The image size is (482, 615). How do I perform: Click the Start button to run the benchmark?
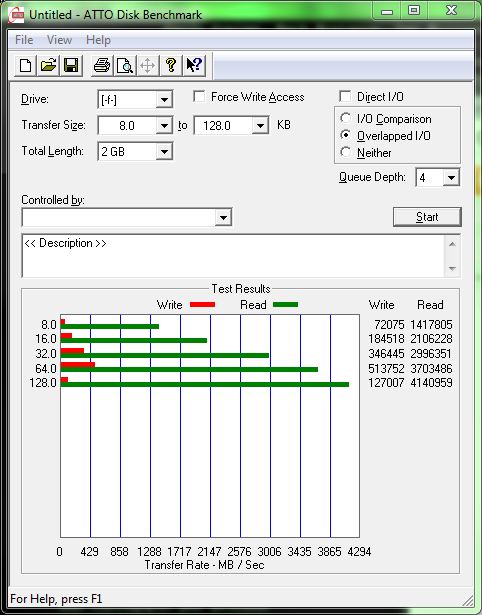point(427,217)
